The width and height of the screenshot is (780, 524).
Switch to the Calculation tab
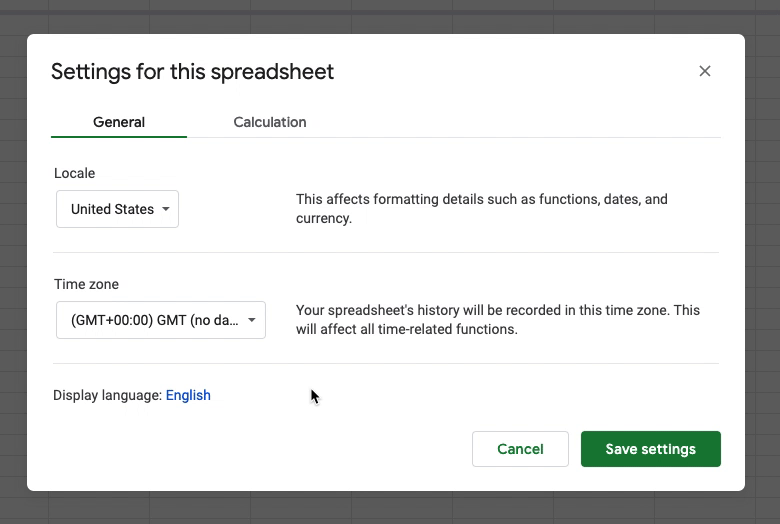coord(270,122)
